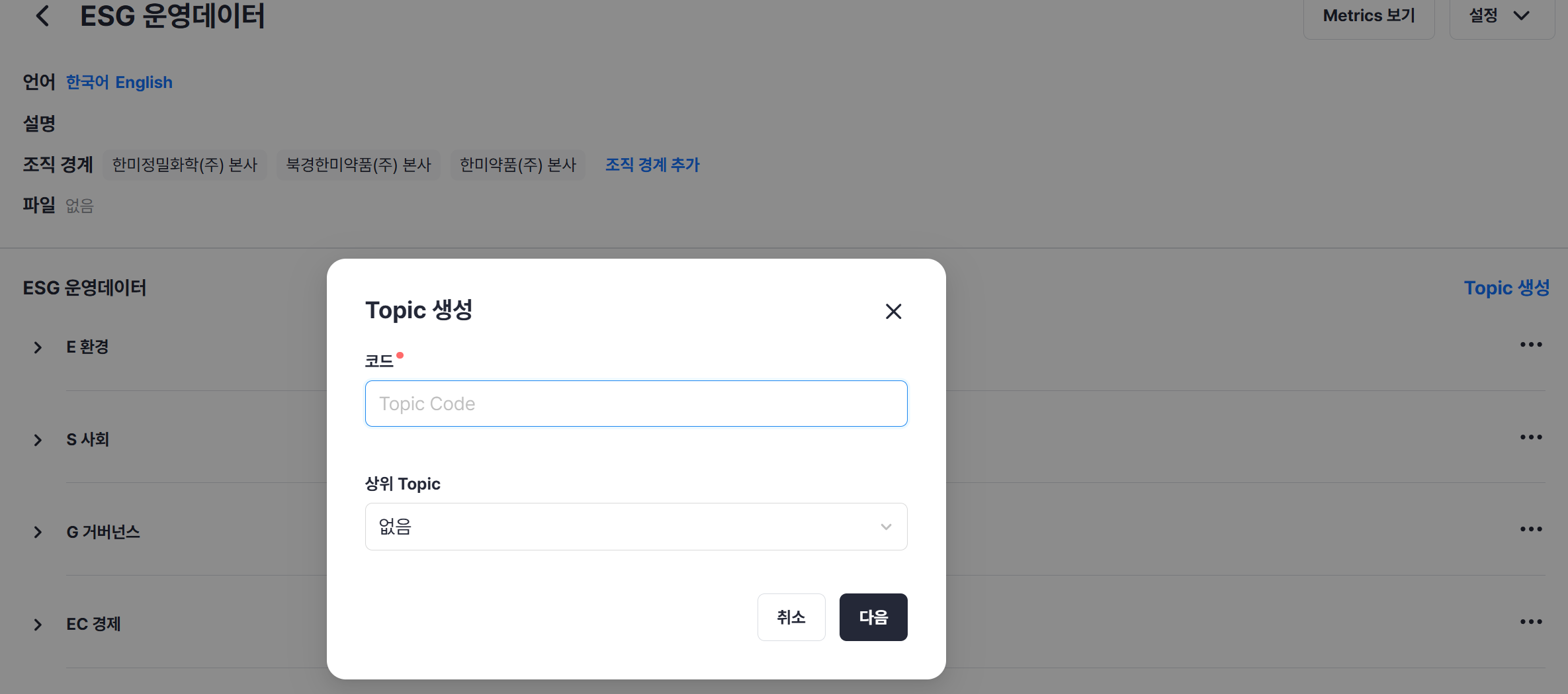
Task: Expand the S 사회 topic
Action: tap(38, 440)
